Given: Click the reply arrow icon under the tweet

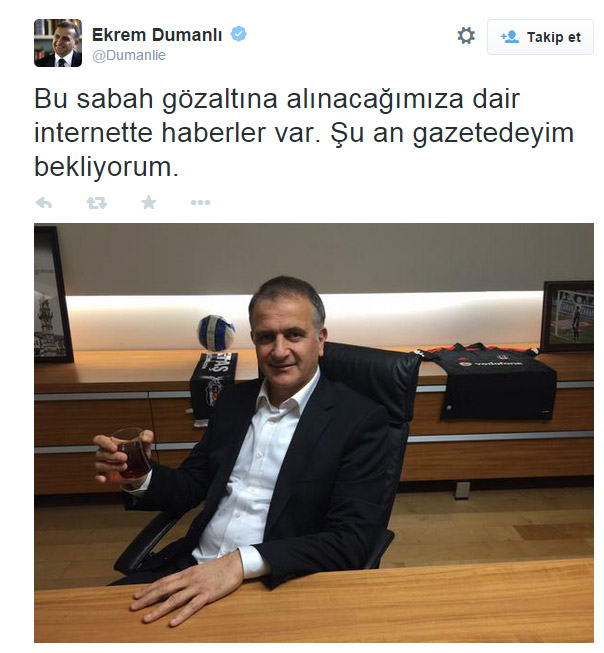Looking at the screenshot, I should pyautogui.click(x=44, y=203).
